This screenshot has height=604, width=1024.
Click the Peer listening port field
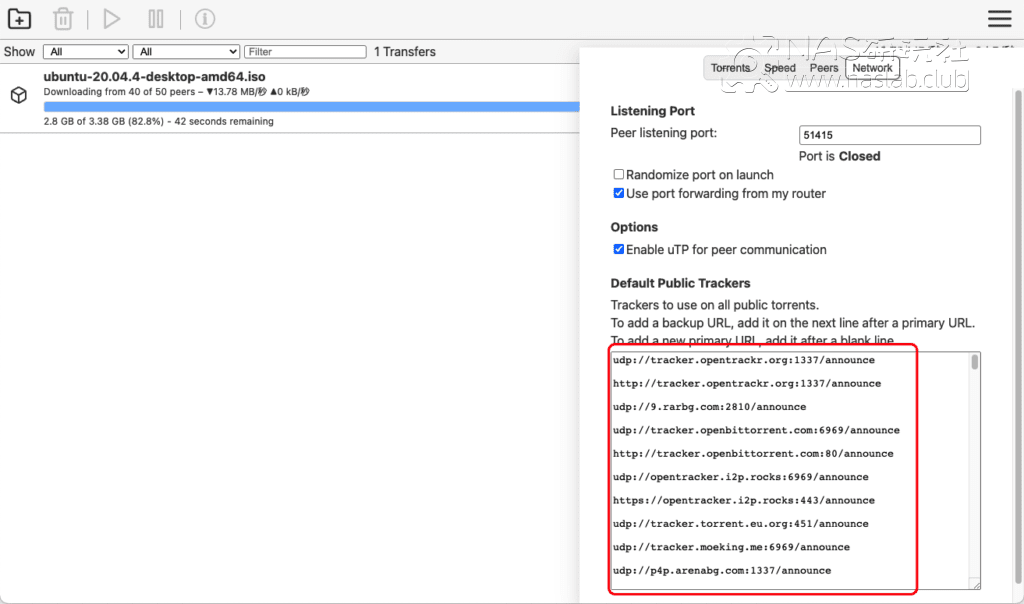pos(889,136)
